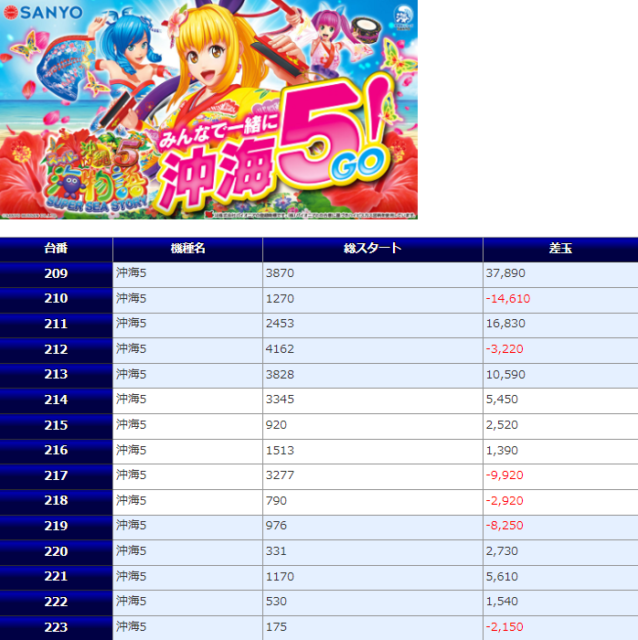Image resolution: width=638 pixels, height=640 pixels.
Task: Select machine number 209
Action: [56, 273]
